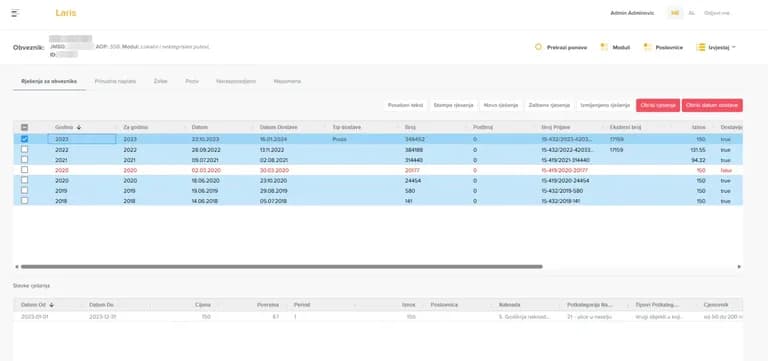This screenshot has height=361, width=768.
Task: Click the Pretrazi ponovo search icon
Action: [x=538, y=47]
